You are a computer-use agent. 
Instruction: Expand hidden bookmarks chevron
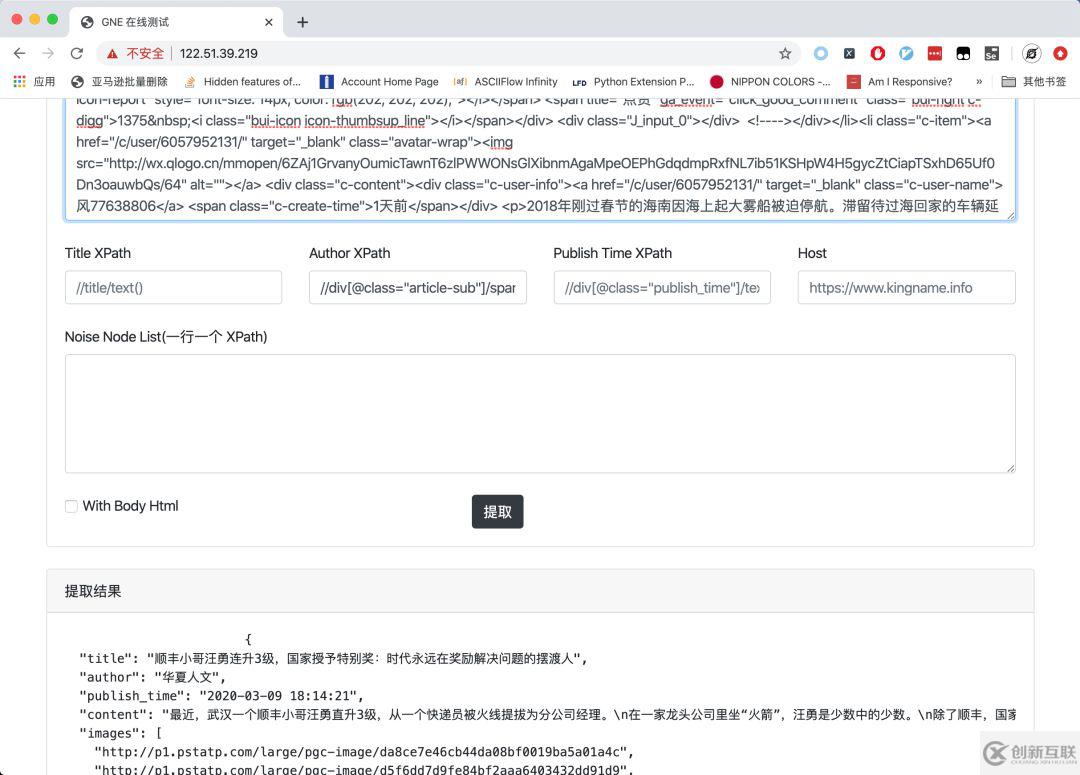pos(979,81)
